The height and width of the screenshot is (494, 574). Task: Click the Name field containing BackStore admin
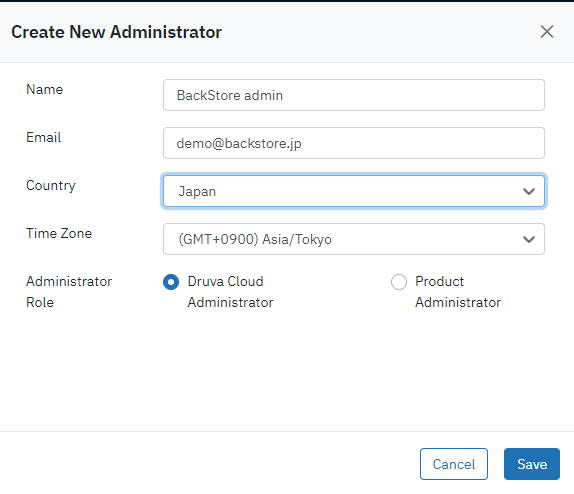(354, 95)
